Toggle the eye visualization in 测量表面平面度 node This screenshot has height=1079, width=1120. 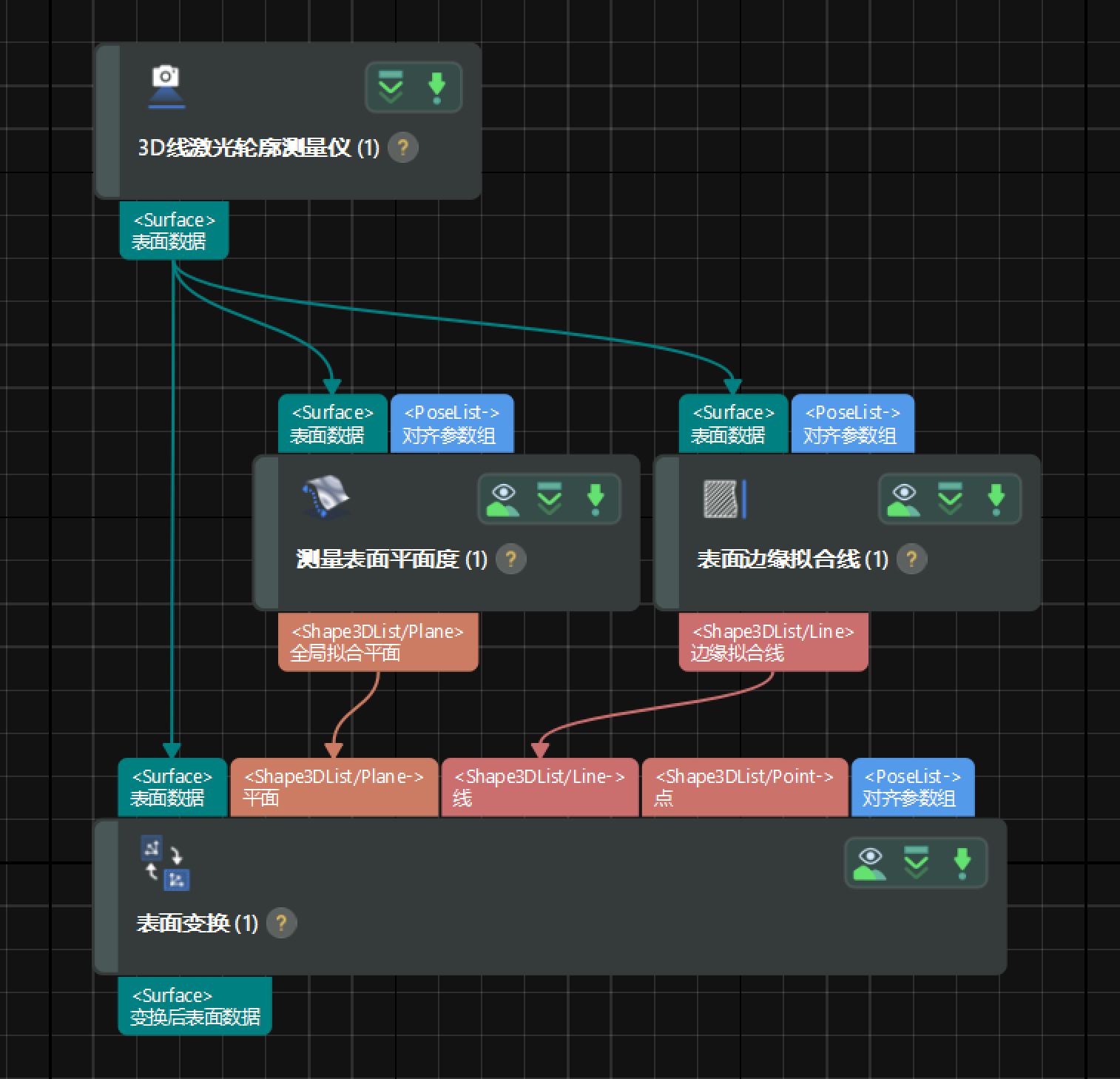coord(503,499)
